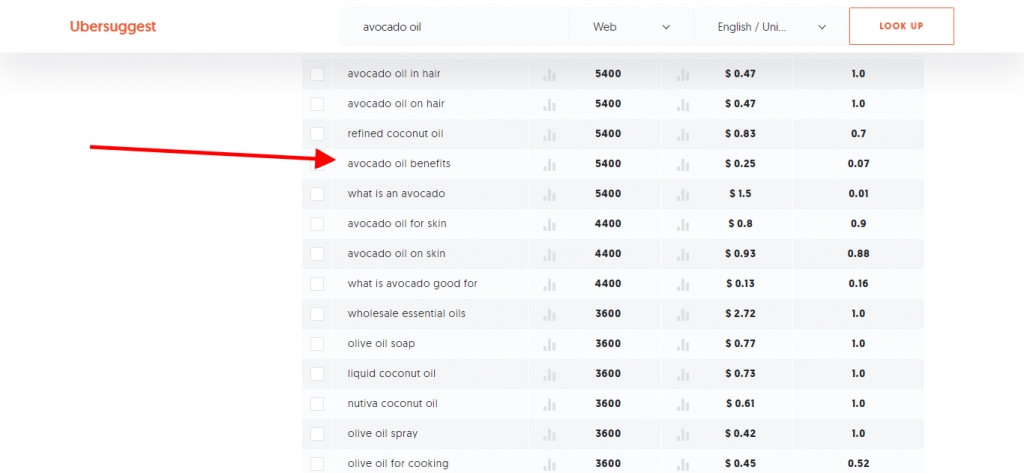The height and width of the screenshot is (473, 1024).
Task: Open the 'English / Uni...' language dropdown
Action: (771, 27)
